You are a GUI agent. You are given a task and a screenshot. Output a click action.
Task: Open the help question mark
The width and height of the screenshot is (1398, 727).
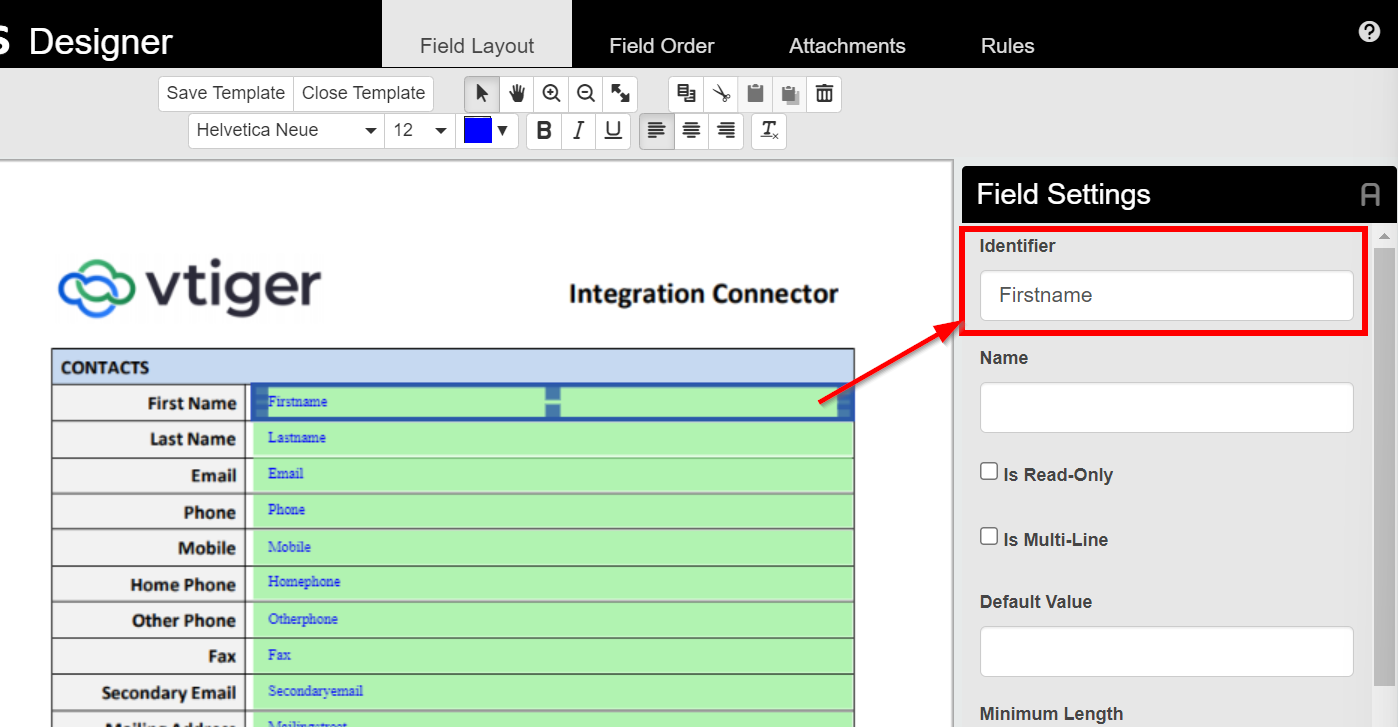coord(1369,32)
